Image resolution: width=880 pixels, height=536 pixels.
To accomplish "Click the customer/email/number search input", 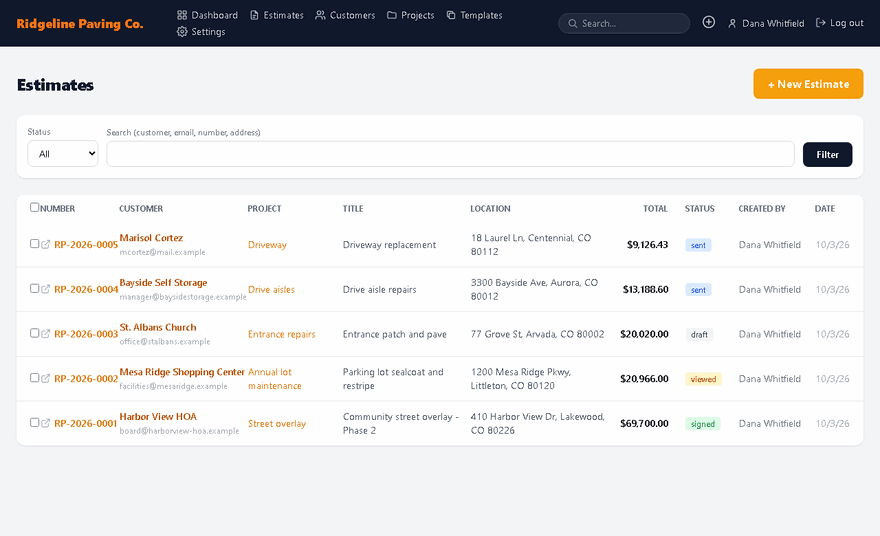I will pos(450,154).
